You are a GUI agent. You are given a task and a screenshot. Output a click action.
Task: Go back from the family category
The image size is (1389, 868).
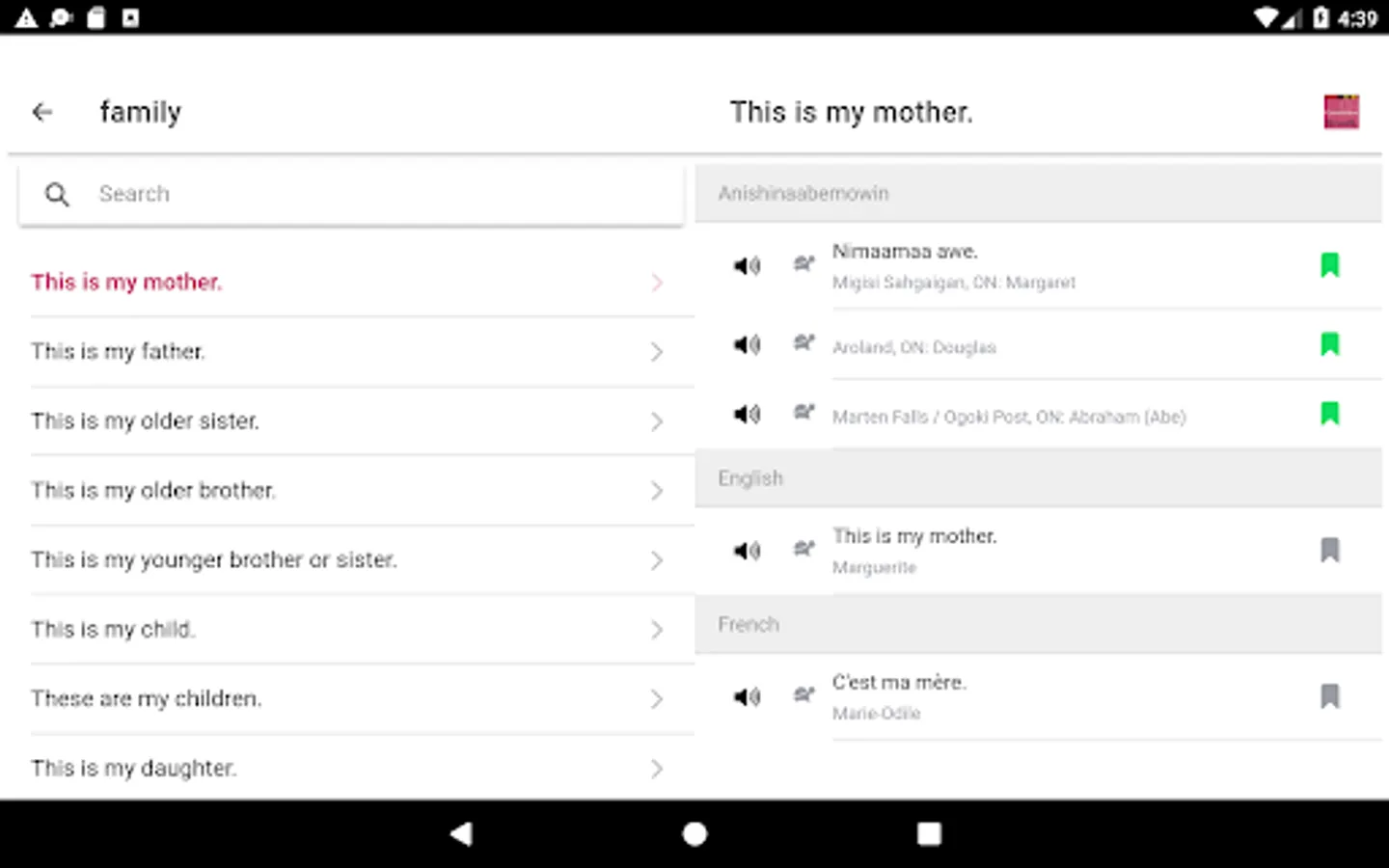pos(42,112)
